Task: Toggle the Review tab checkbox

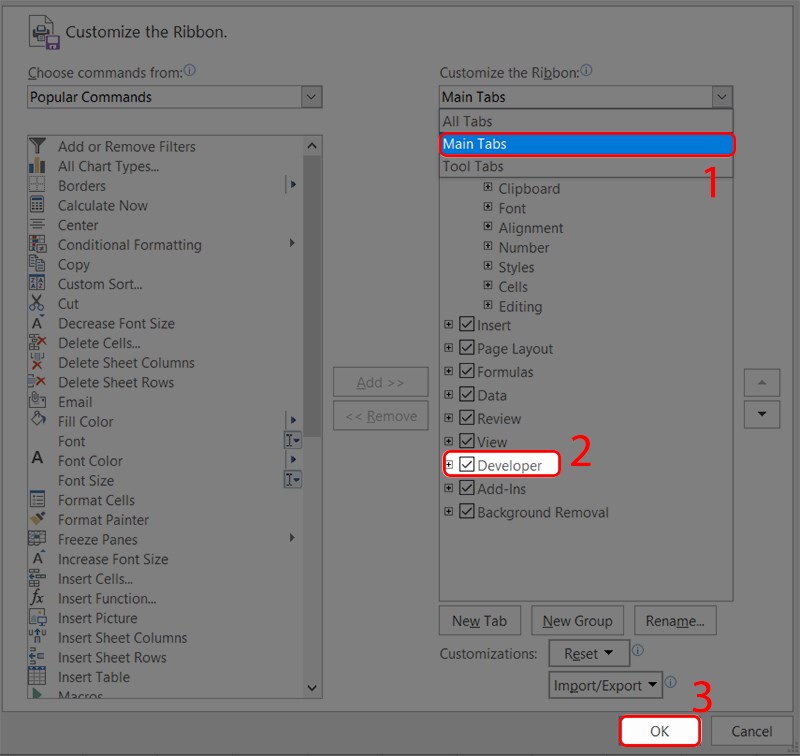Action: click(x=466, y=418)
